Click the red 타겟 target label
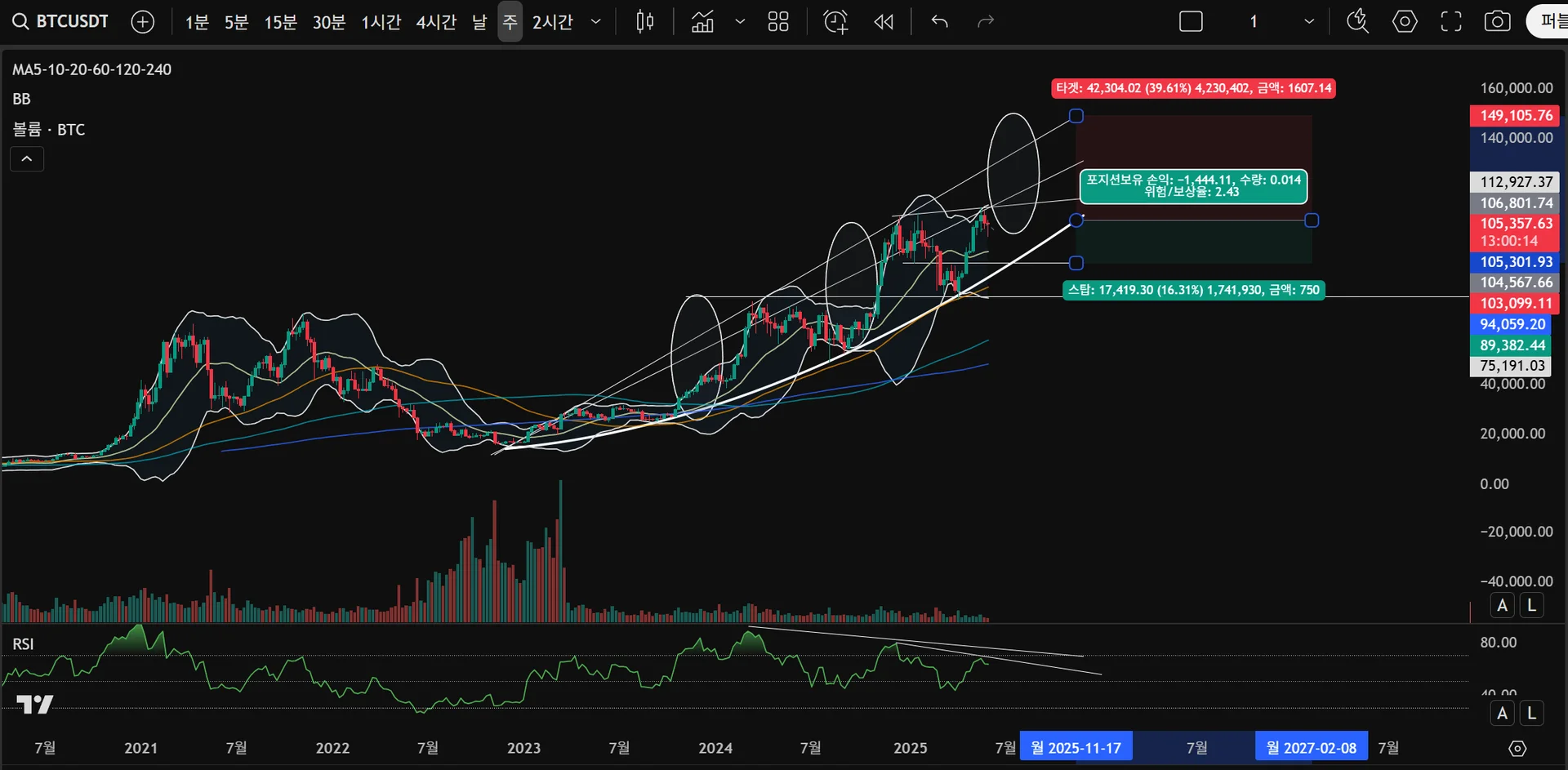The width and height of the screenshot is (1568, 770). (1193, 88)
